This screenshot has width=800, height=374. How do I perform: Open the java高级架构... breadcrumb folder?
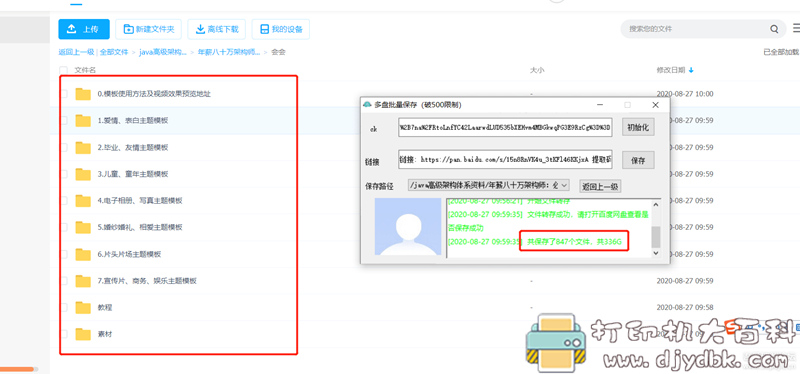163,52
